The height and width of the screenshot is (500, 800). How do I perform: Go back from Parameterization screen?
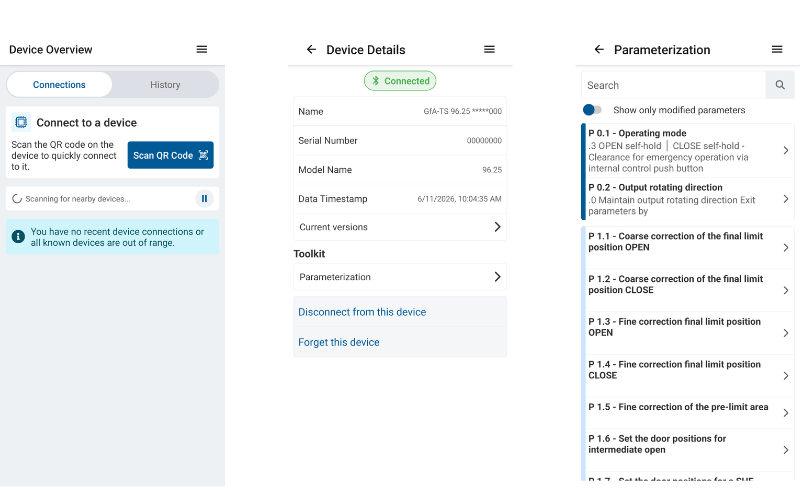tap(599, 49)
